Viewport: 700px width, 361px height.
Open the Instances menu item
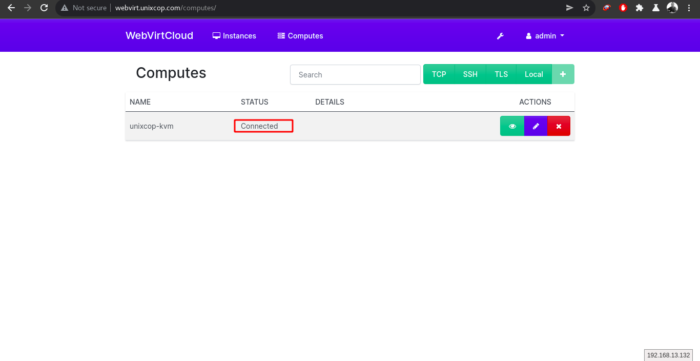234,36
